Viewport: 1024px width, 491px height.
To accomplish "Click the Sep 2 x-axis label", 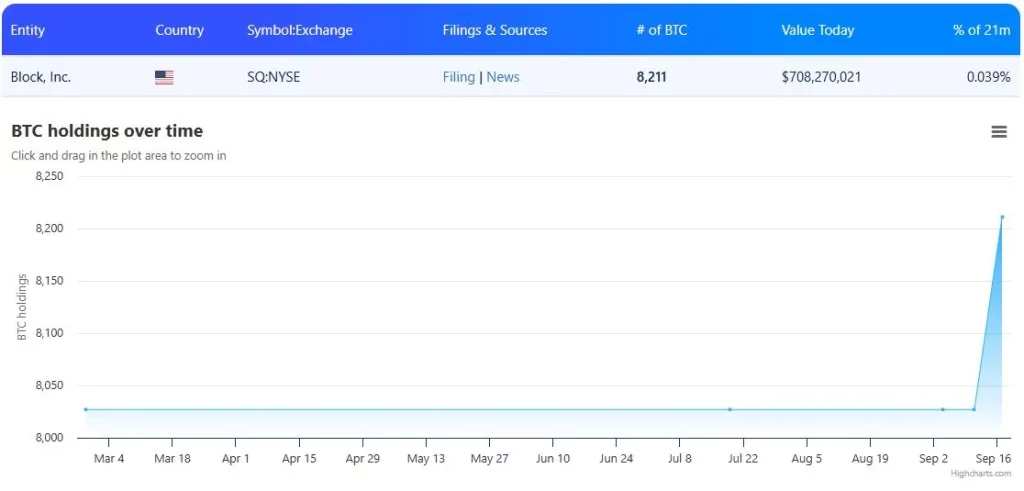I will 934,458.
